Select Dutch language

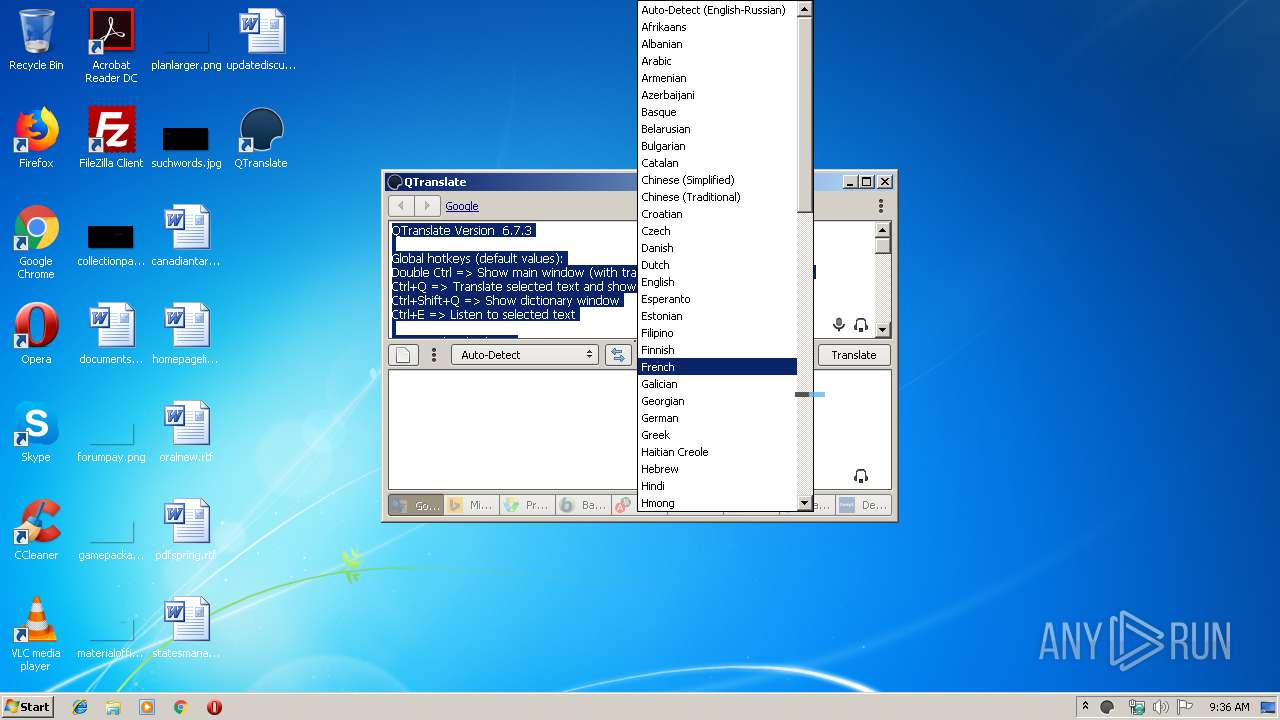(717, 265)
